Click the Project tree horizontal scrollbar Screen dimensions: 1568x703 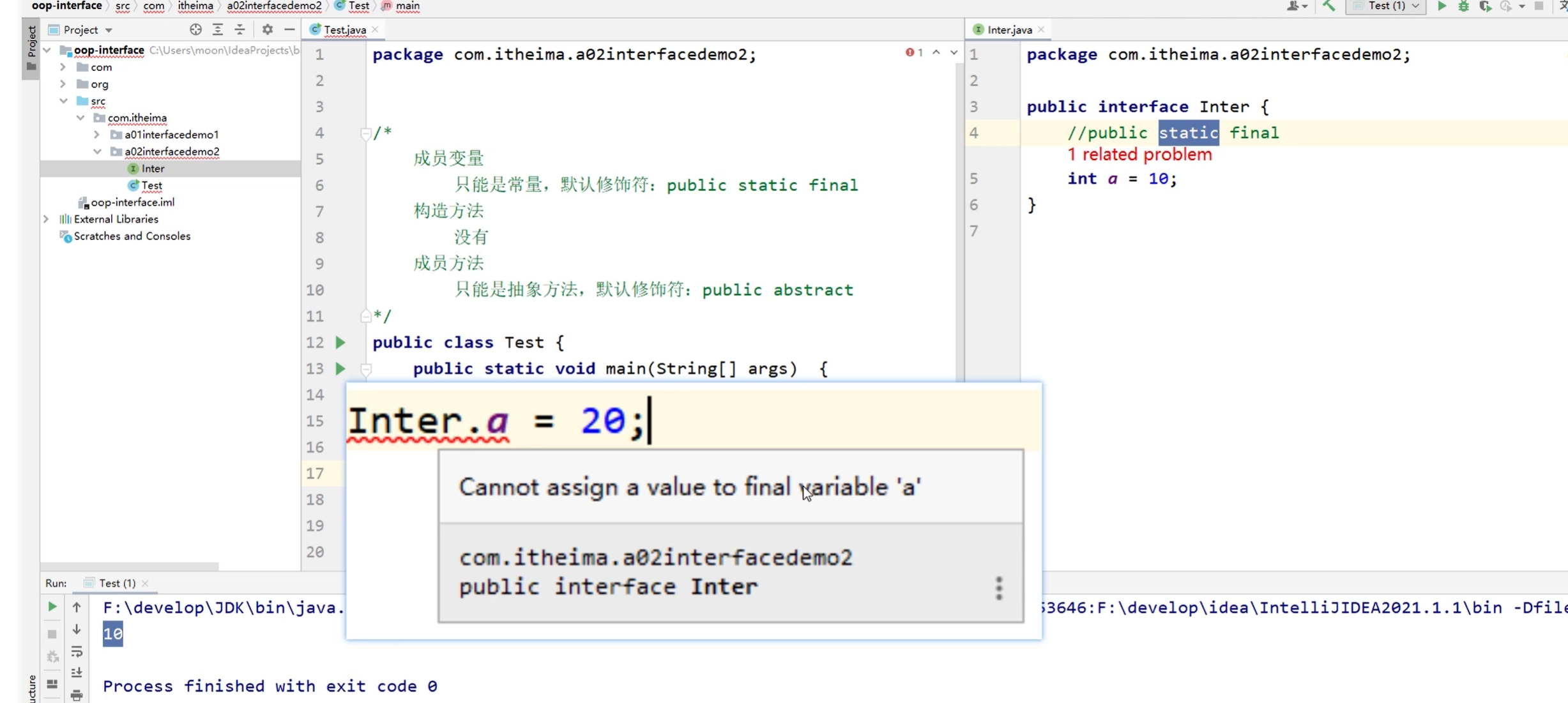(130, 566)
